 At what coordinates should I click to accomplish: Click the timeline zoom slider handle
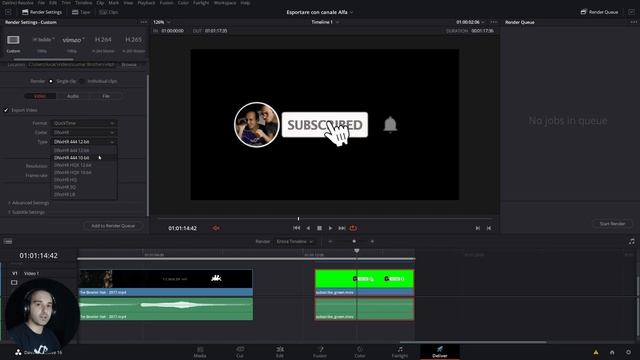[354, 242]
